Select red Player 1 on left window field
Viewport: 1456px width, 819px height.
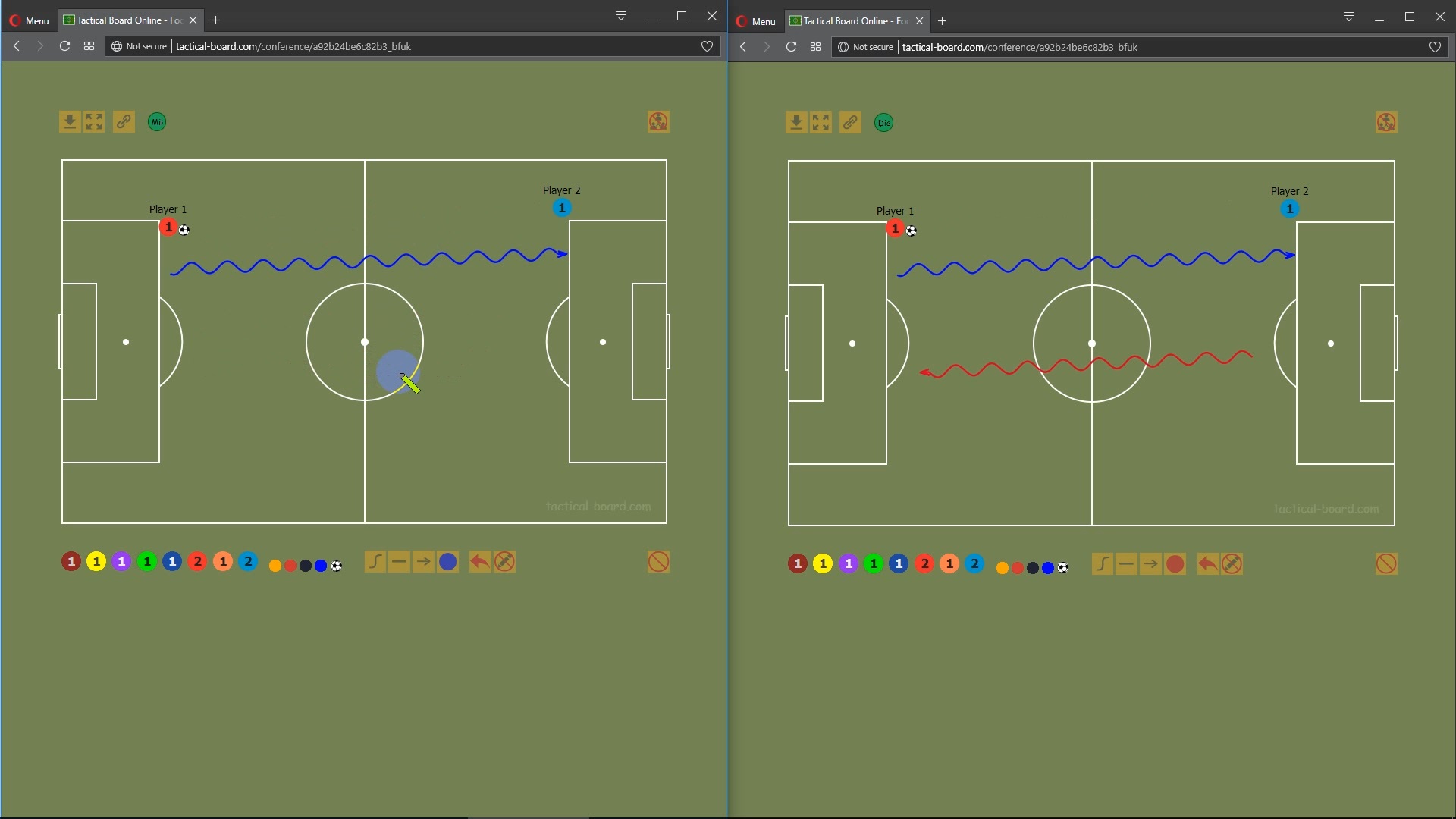tap(168, 227)
